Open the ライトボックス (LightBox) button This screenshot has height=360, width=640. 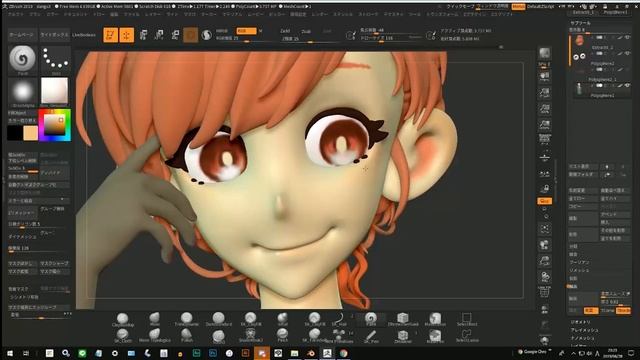tap(54, 35)
